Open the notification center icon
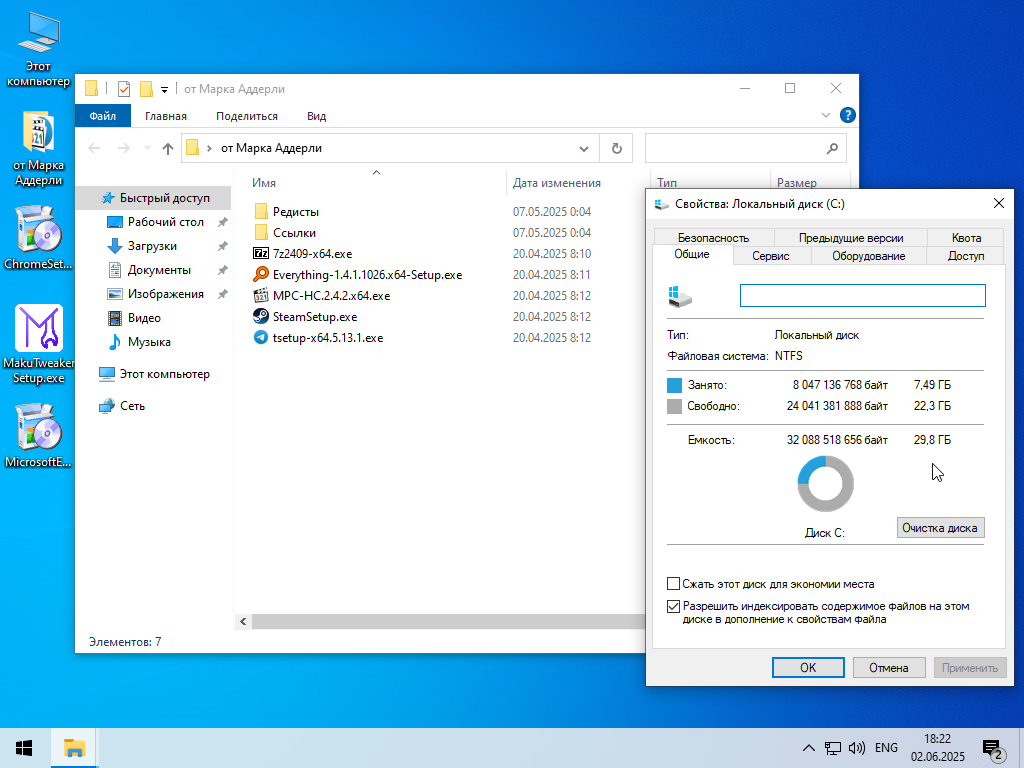 [994, 750]
